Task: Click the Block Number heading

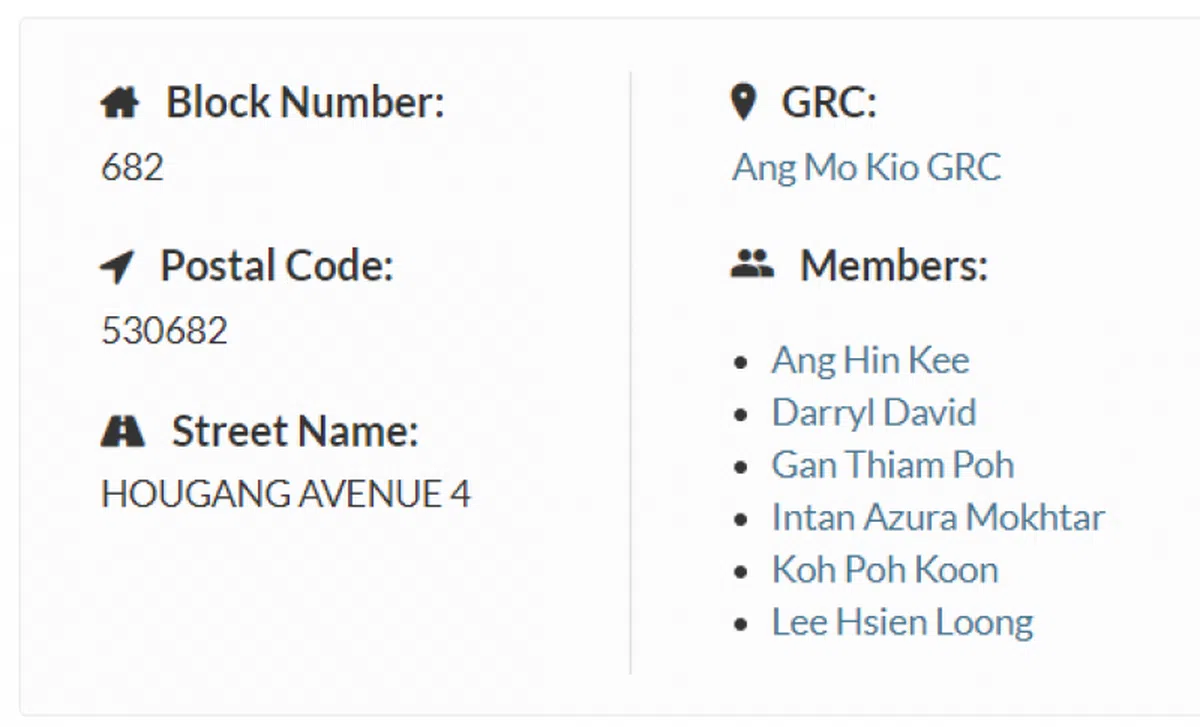Action: pyautogui.click(x=305, y=102)
